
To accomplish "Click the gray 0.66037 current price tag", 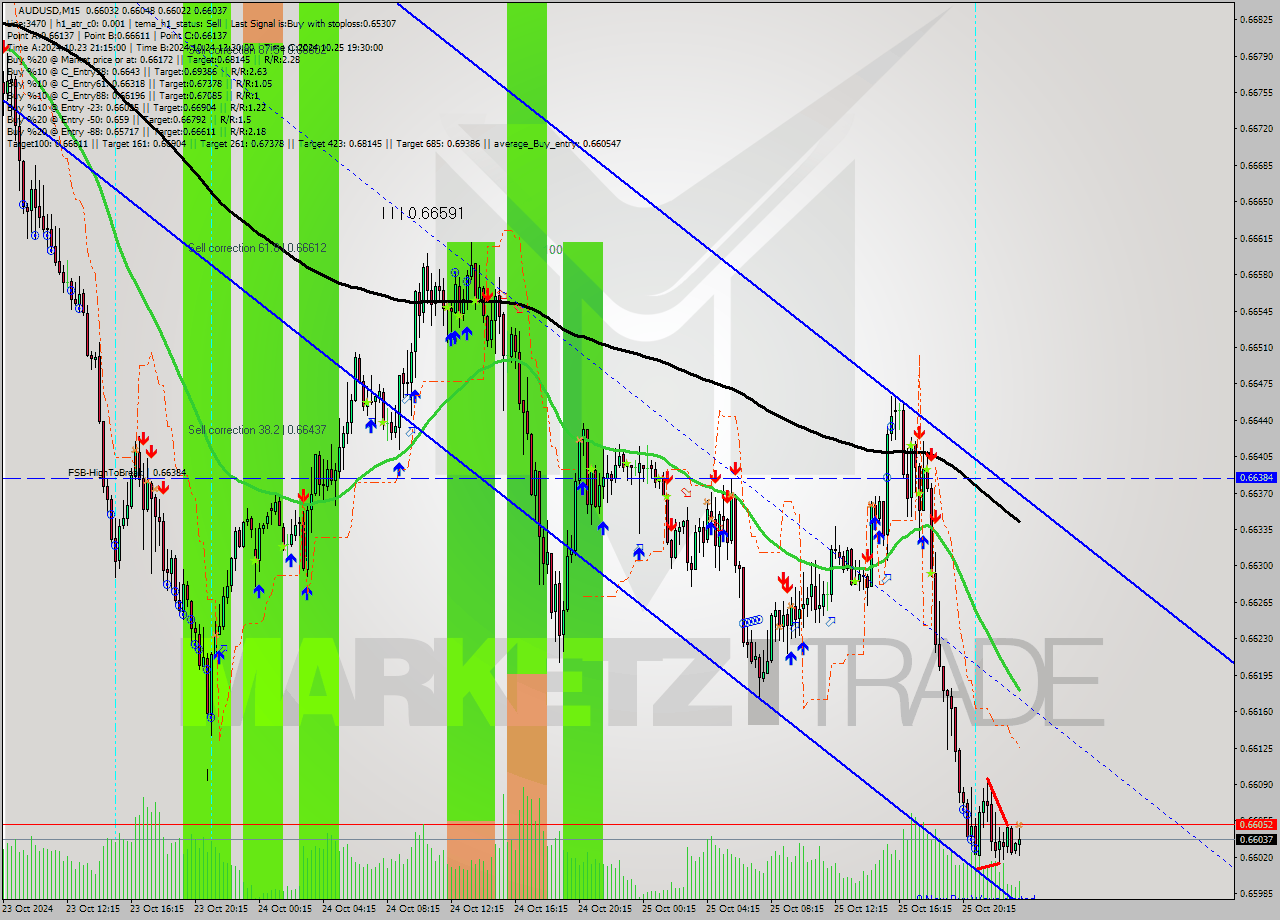I will click(x=1257, y=839).
